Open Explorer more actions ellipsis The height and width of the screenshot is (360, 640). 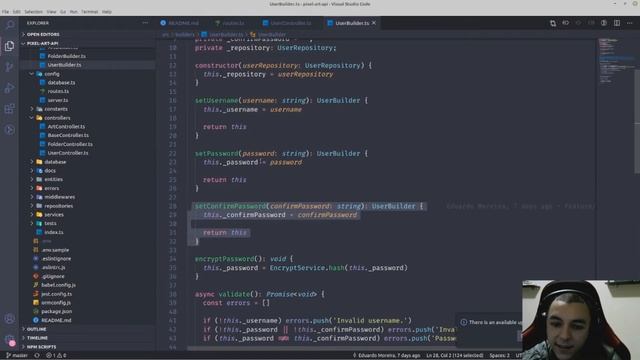click(145, 23)
